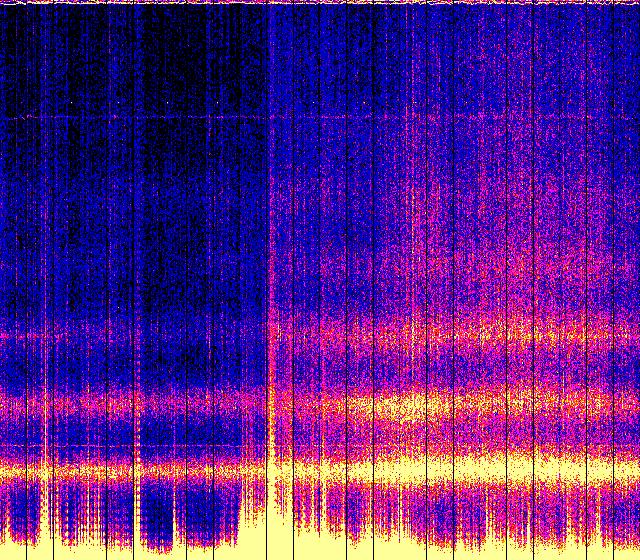
Task: Click the solid yellow strip along the bottom edge
Action: [x=320, y=552]
